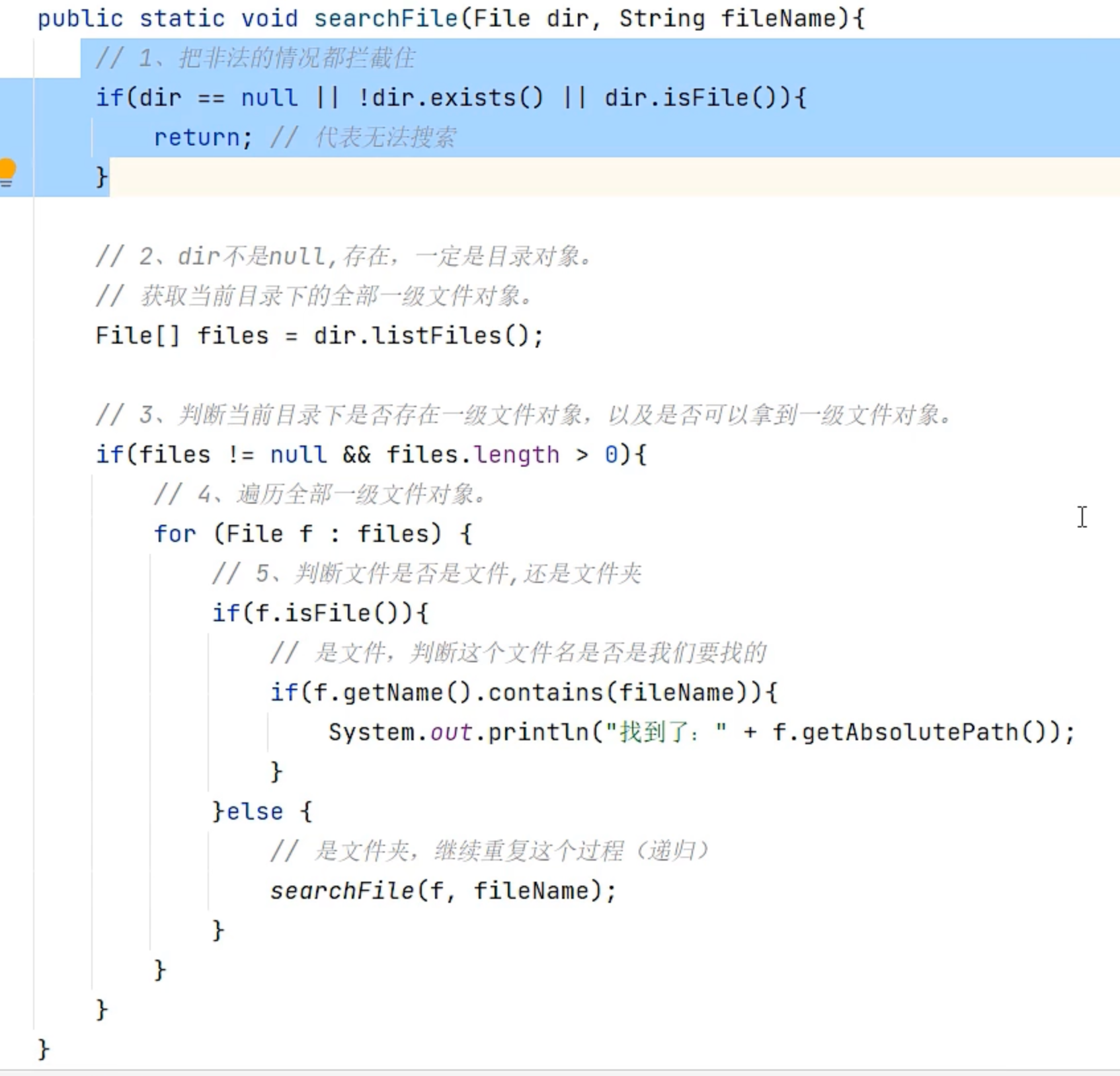Click the final closing brace of method
The image size is (1120, 1076).
[44, 1050]
